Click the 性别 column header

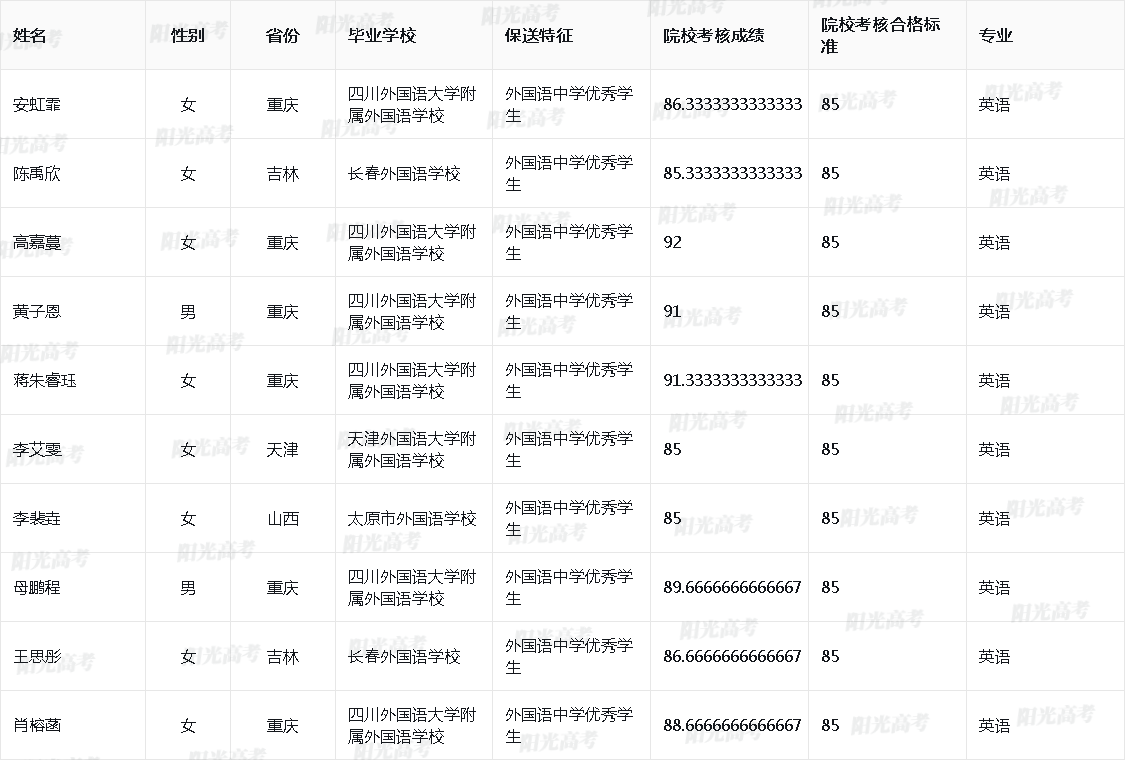click(188, 35)
